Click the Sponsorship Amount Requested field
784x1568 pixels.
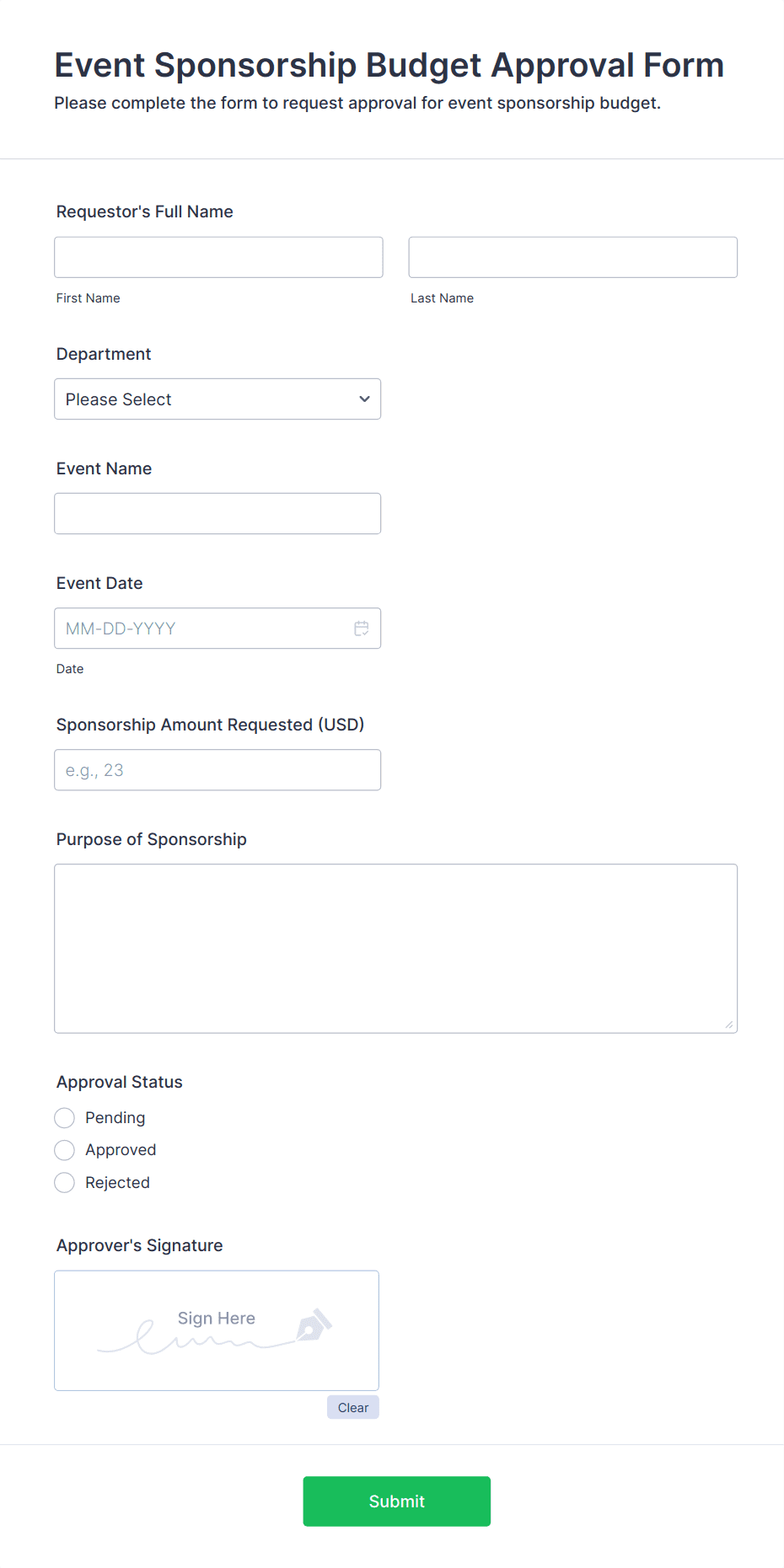point(217,769)
